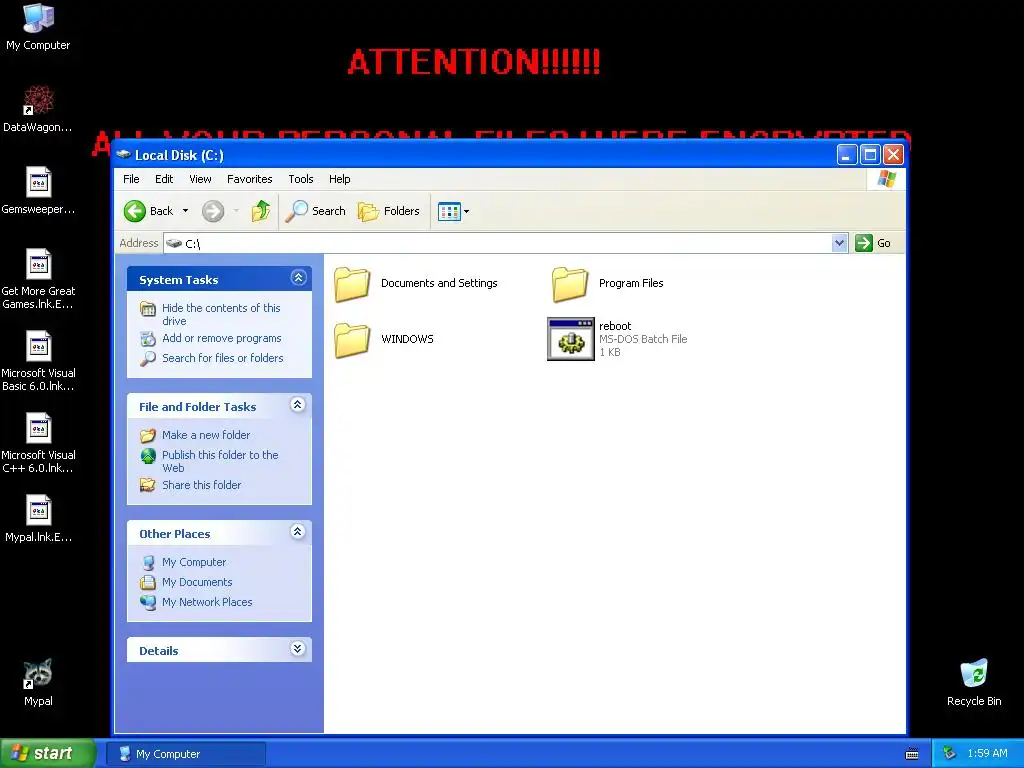The height and width of the screenshot is (768, 1024).
Task: Go back with the green Back arrow
Action: pos(135,211)
